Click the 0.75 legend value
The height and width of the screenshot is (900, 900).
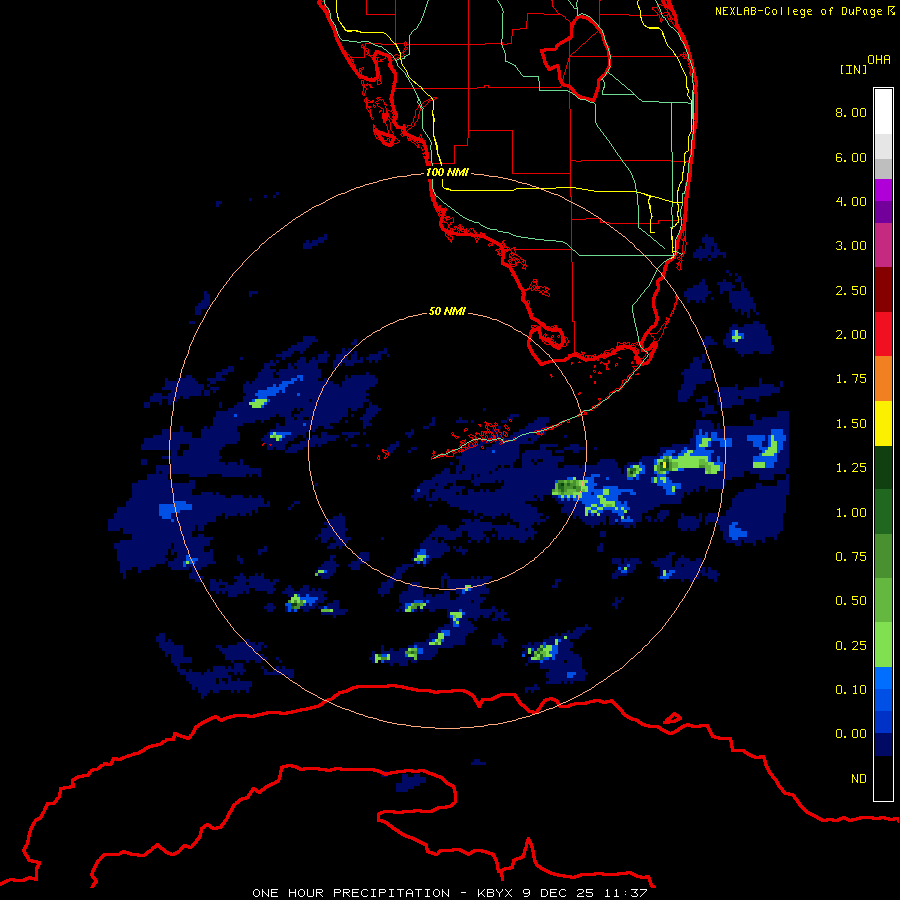point(851,557)
